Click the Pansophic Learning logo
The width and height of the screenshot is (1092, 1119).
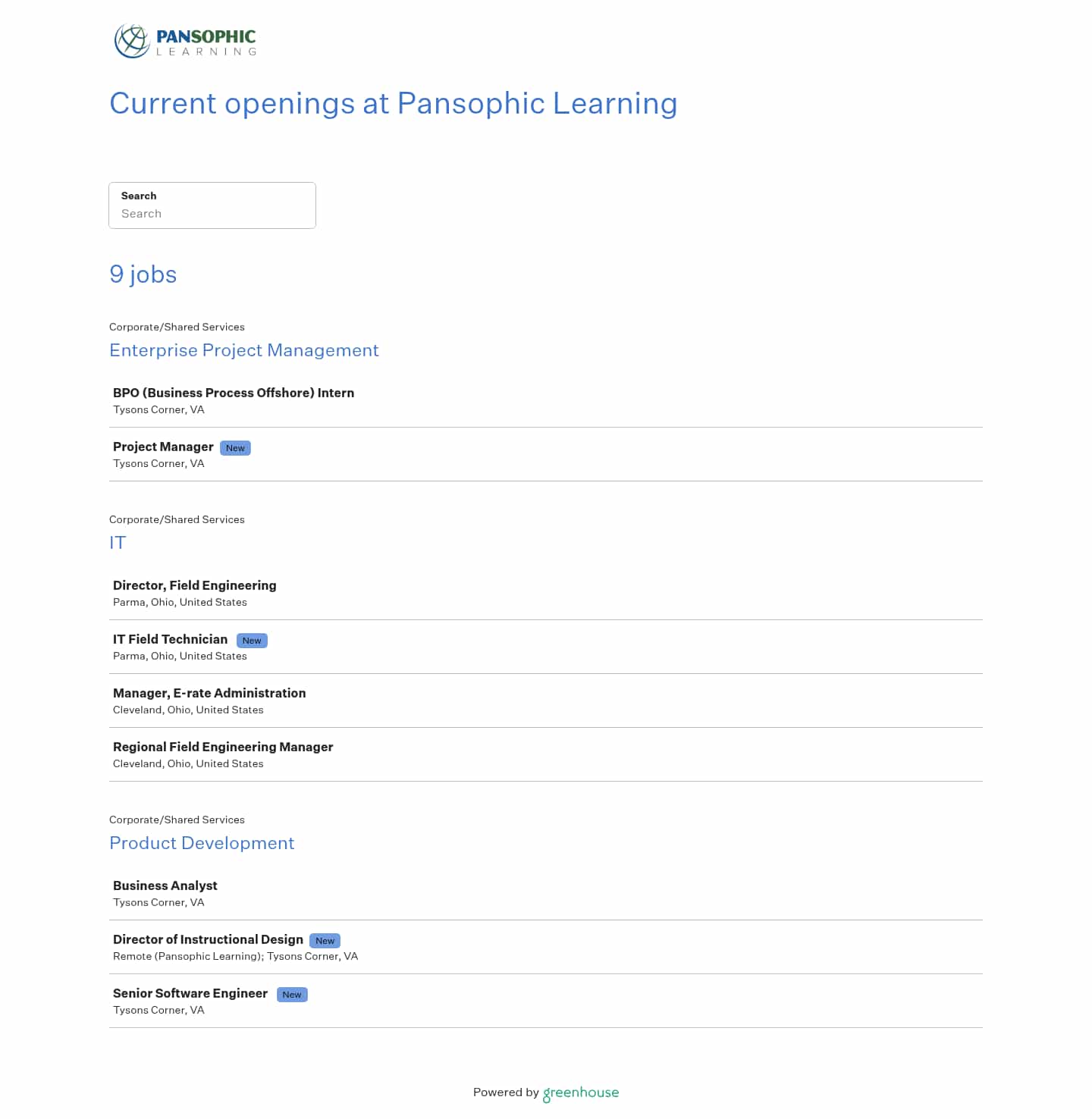[185, 41]
